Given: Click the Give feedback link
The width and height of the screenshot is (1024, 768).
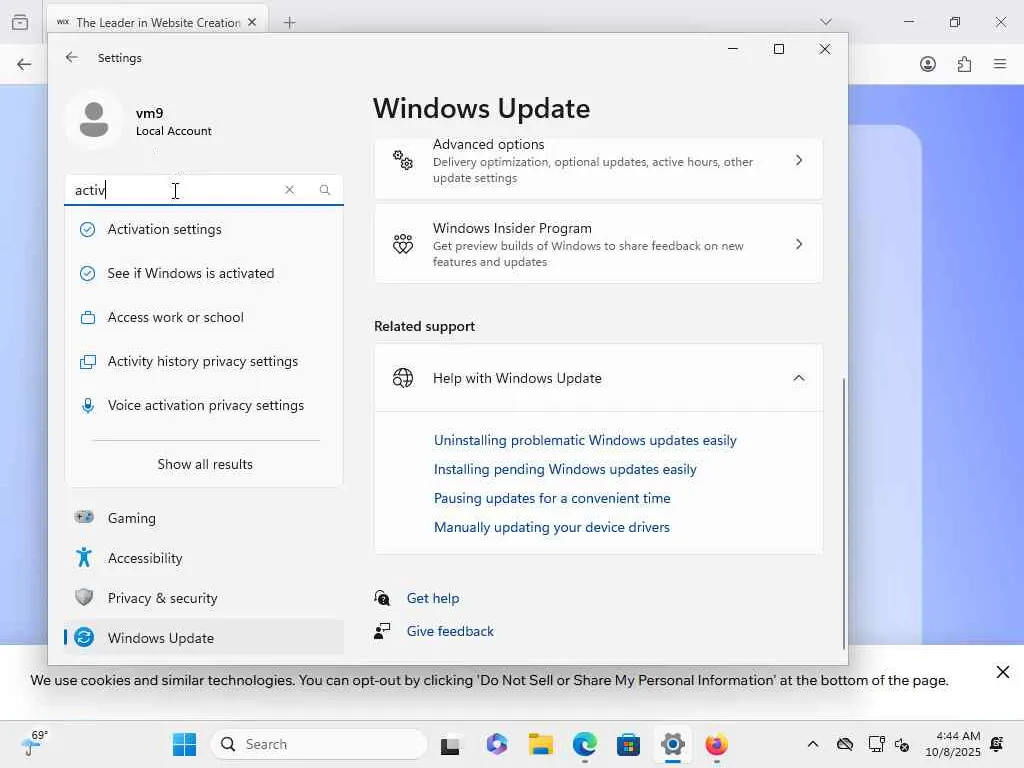Looking at the screenshot, I should coord(450,631).
